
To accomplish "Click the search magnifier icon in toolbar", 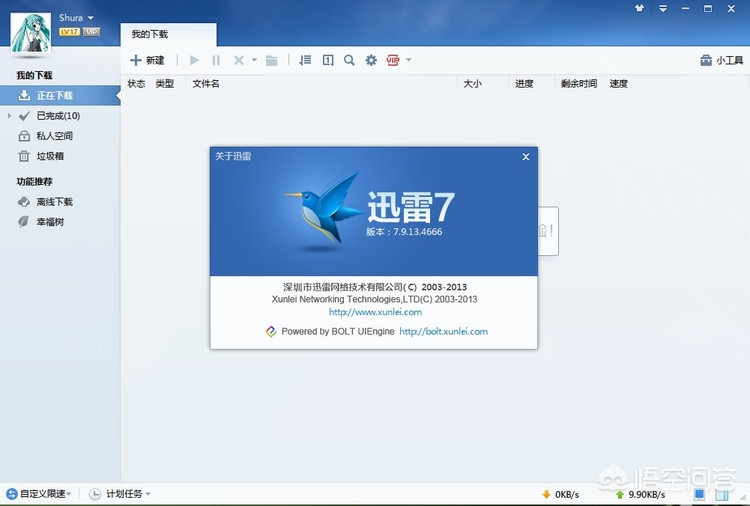I will (x=349, y=61).
